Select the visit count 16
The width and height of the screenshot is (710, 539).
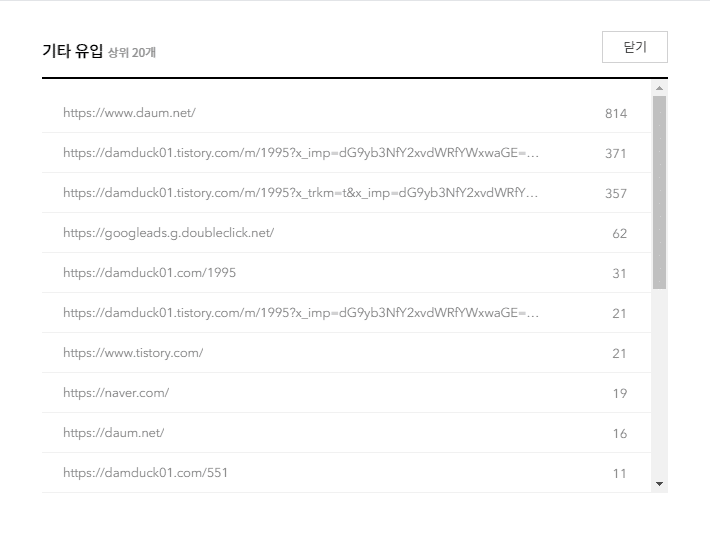[x=620, y=433]
